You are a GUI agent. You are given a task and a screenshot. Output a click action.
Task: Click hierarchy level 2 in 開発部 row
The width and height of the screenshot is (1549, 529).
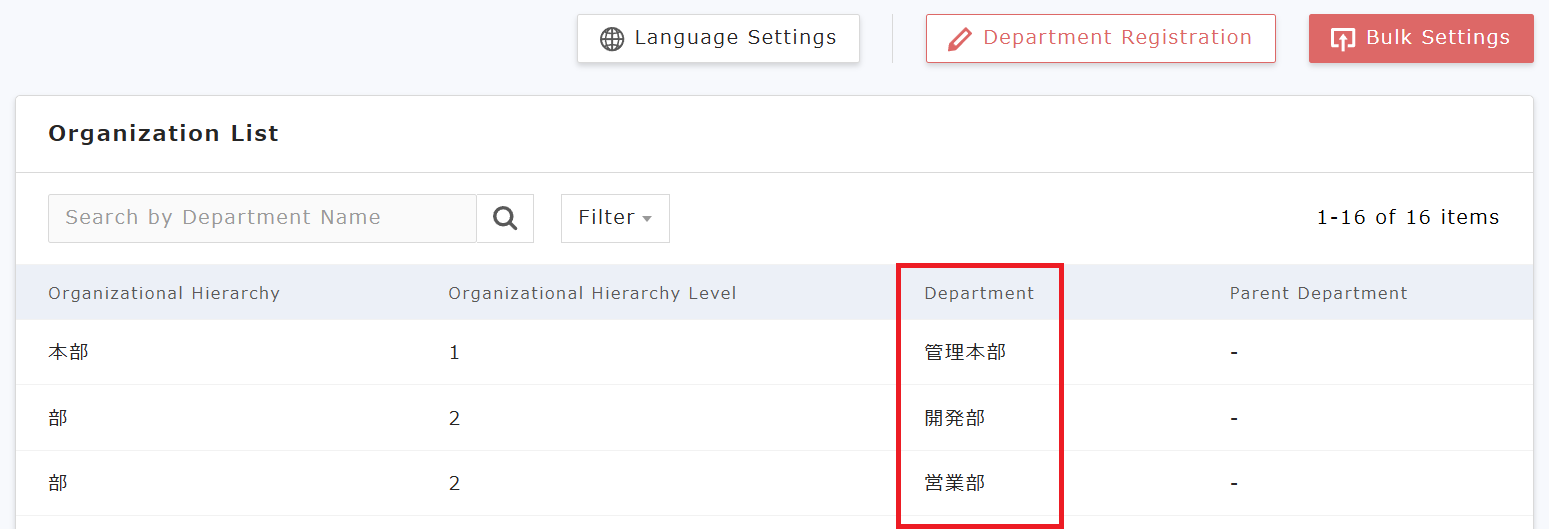coord(454,418)
